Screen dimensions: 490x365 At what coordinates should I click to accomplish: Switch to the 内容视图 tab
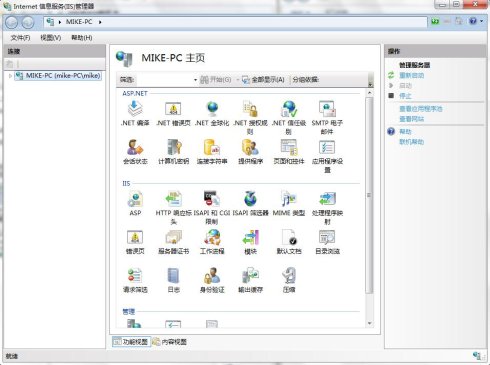[170, 342]
